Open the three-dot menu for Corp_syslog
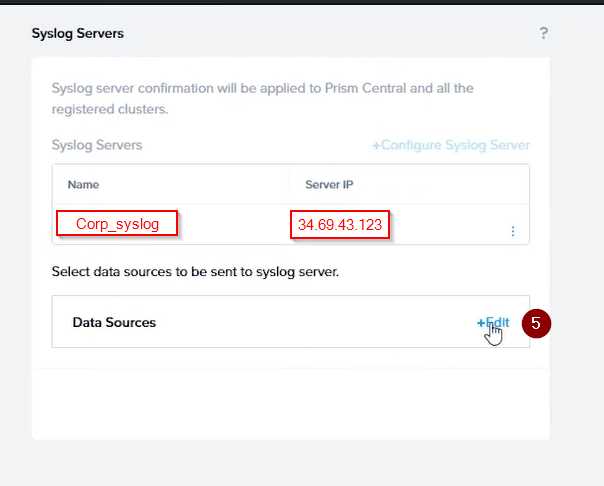The width and height of the screenshot is (604, 486). click(513, 231)
